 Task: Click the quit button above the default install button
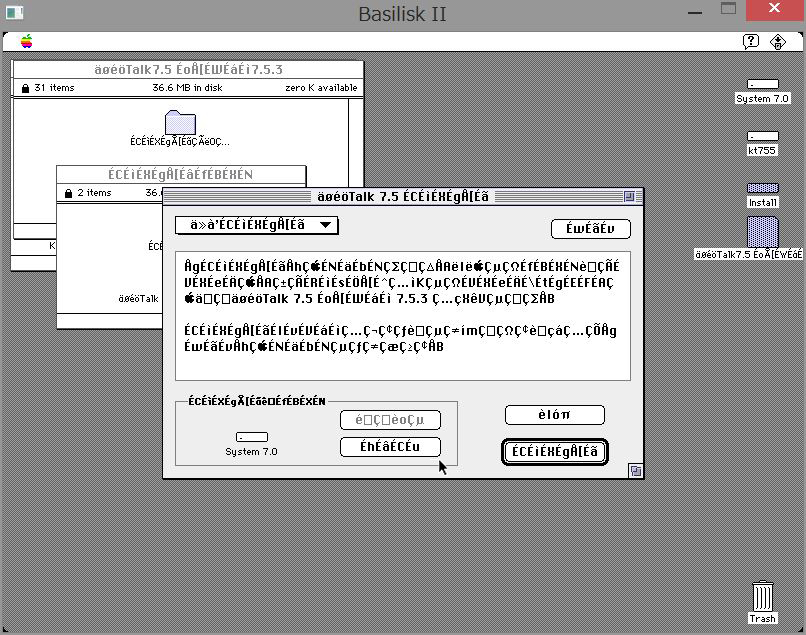(555, 415)
